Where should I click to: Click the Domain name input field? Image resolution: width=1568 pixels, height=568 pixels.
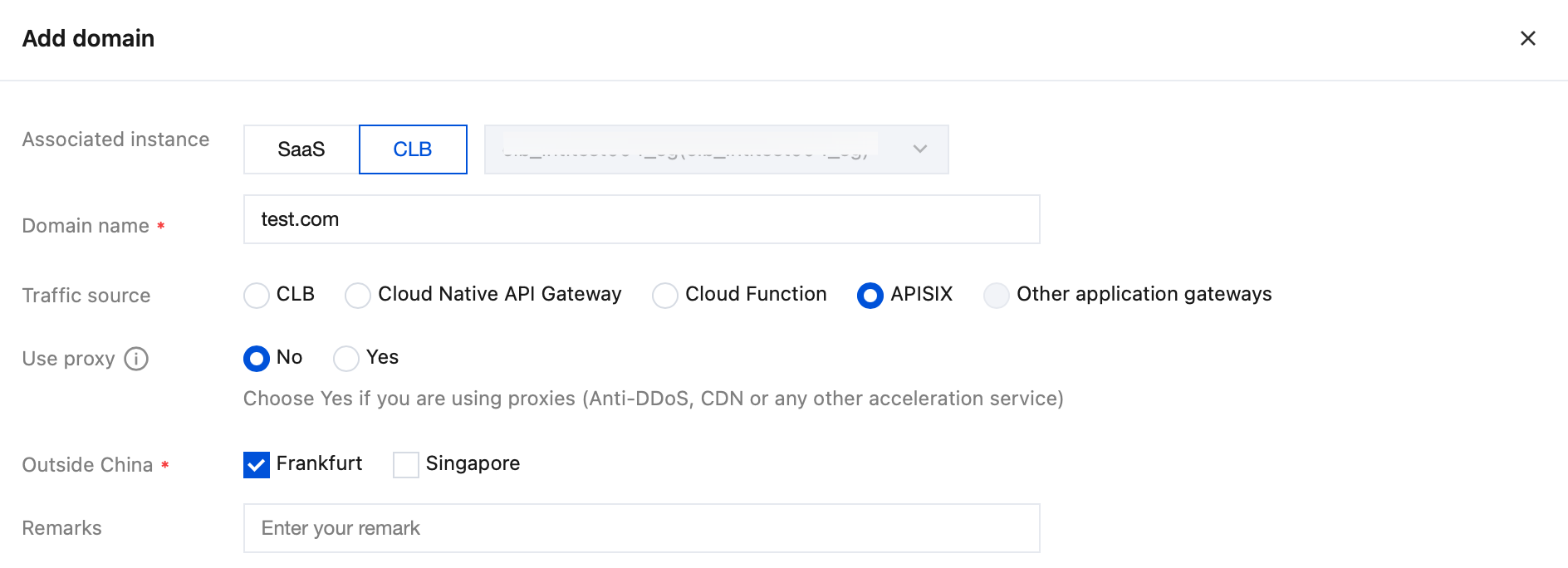coord(641,219)
